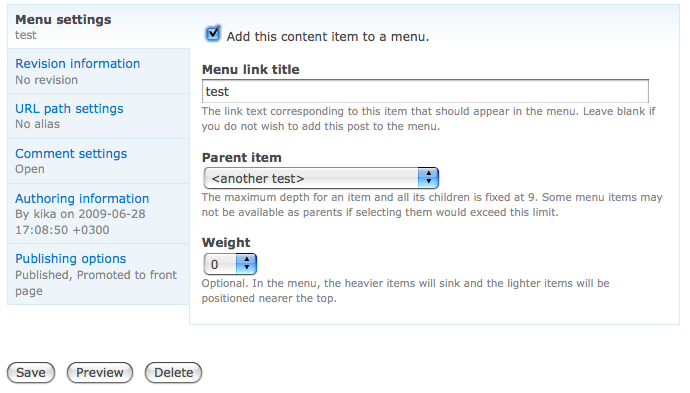Select the '<another test>' parent item value

[x=258, y=179]
